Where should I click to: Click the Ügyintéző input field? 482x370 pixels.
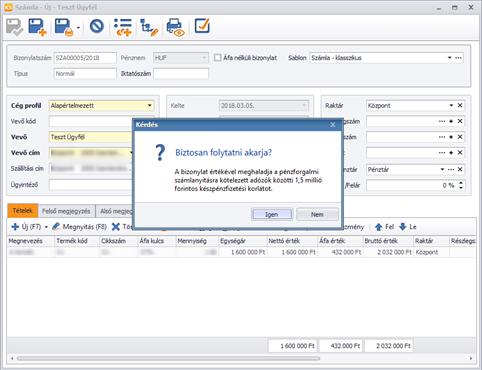(x=91, y=185)
